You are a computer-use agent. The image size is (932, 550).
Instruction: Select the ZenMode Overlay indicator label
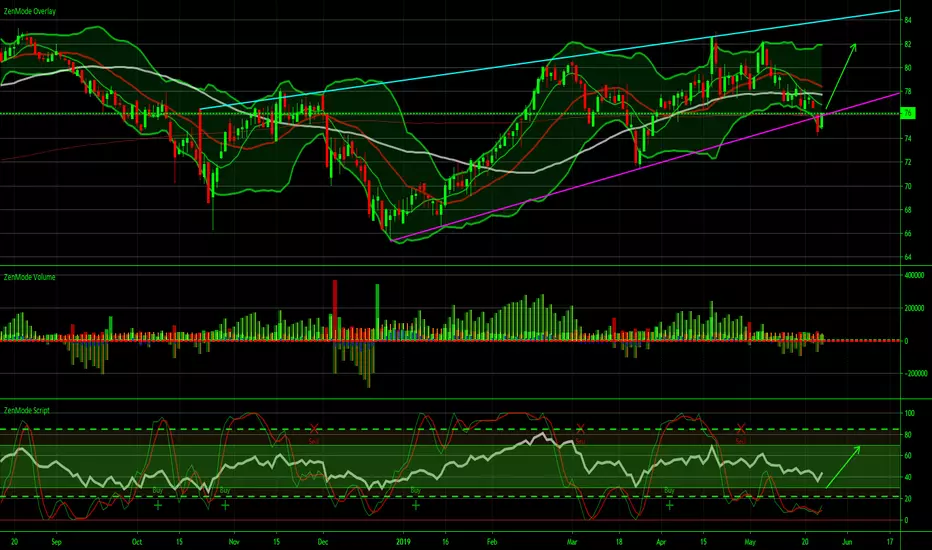pos(30,11)
